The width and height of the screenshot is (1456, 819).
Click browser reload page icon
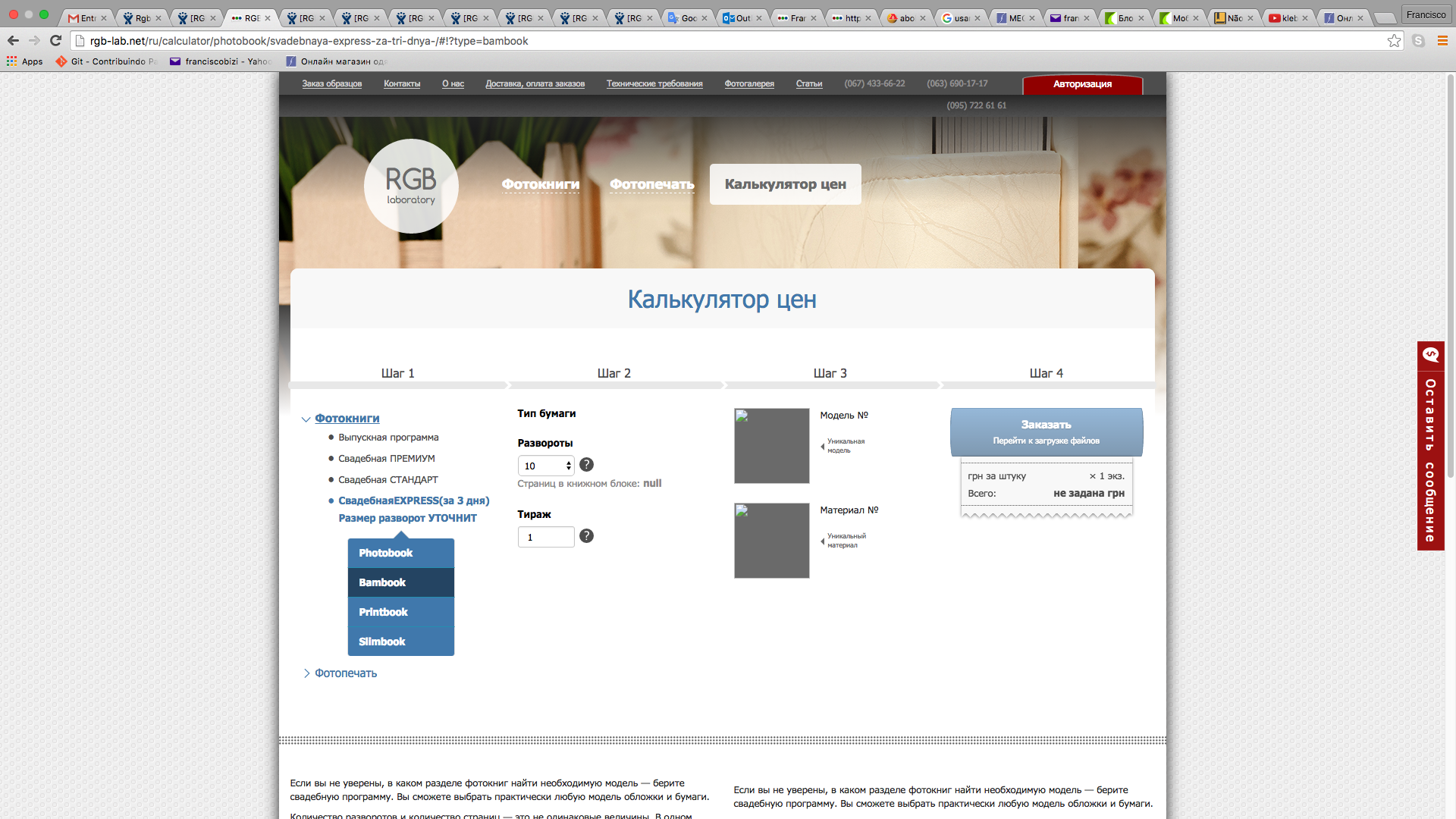tap(55, 41)
